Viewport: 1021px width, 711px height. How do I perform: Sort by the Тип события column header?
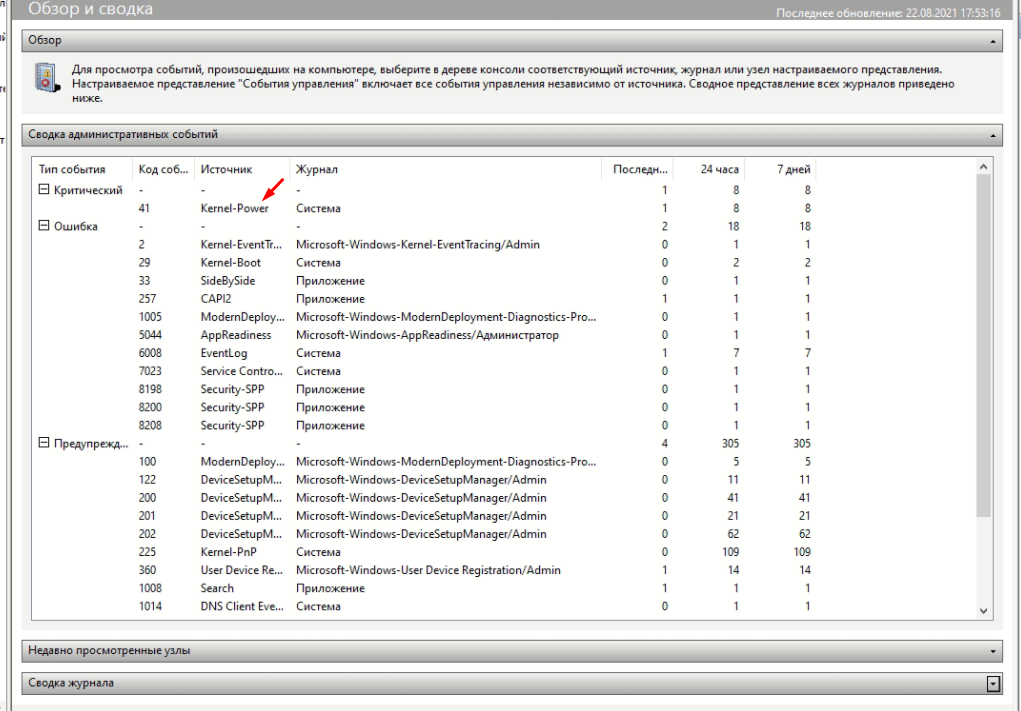pyautogui.click(x=71, y=169)
